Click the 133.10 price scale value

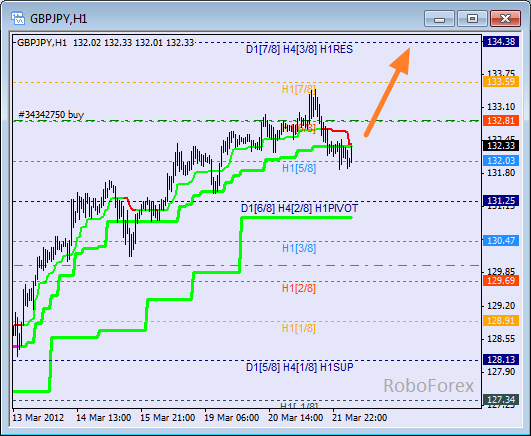click(501, 107)
